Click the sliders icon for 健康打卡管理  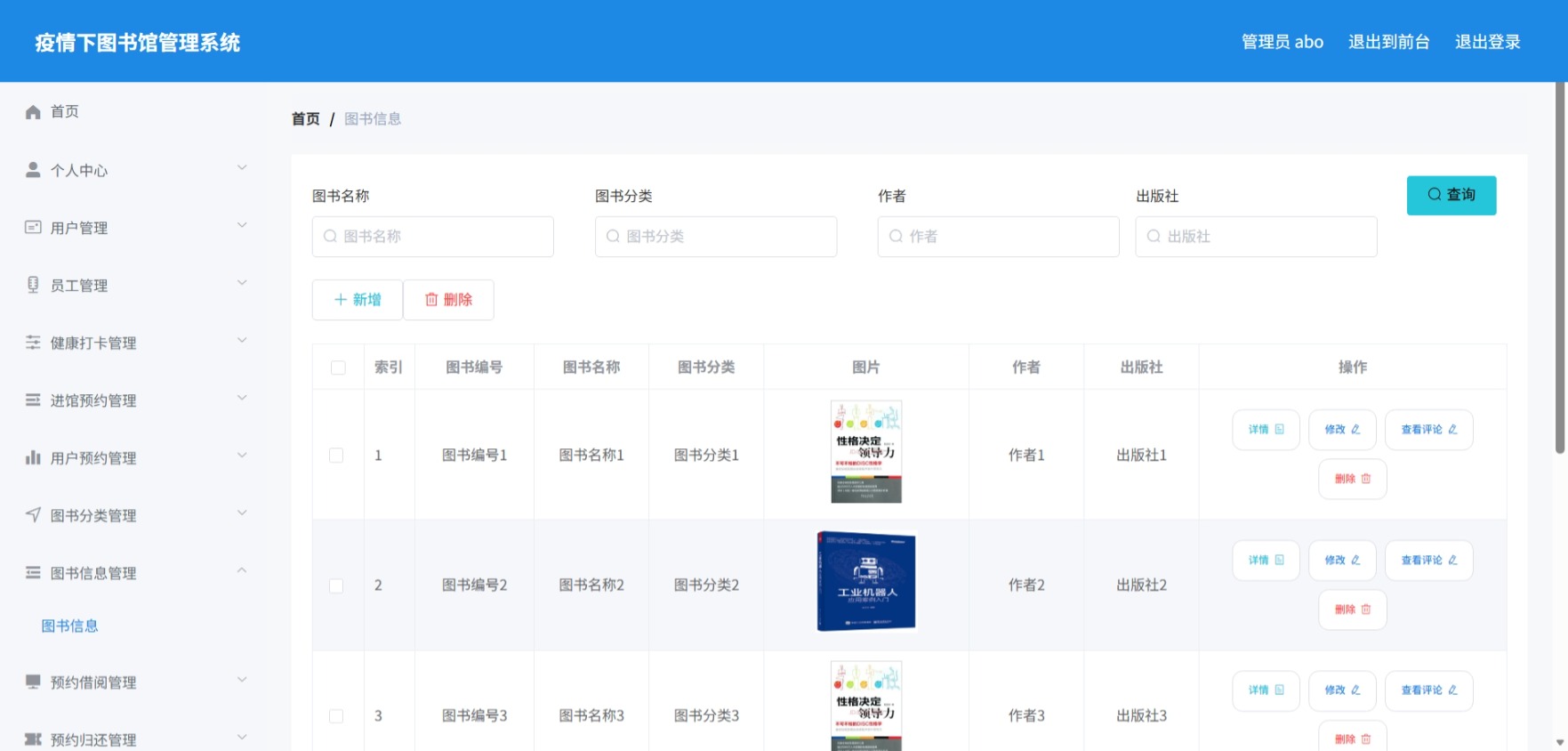pyautogui.click(x=33, y=343)
